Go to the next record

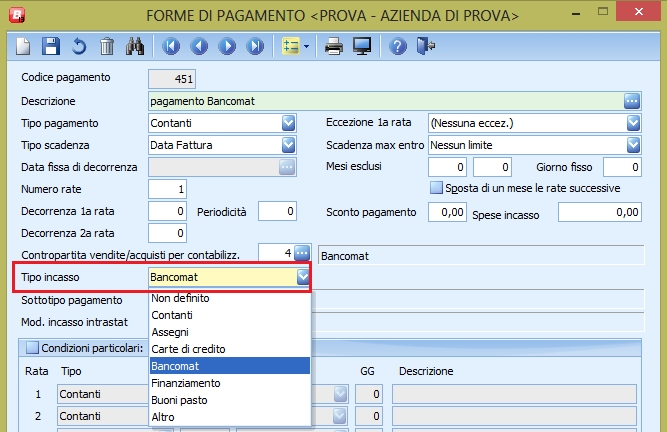click(x=227, y=46)
